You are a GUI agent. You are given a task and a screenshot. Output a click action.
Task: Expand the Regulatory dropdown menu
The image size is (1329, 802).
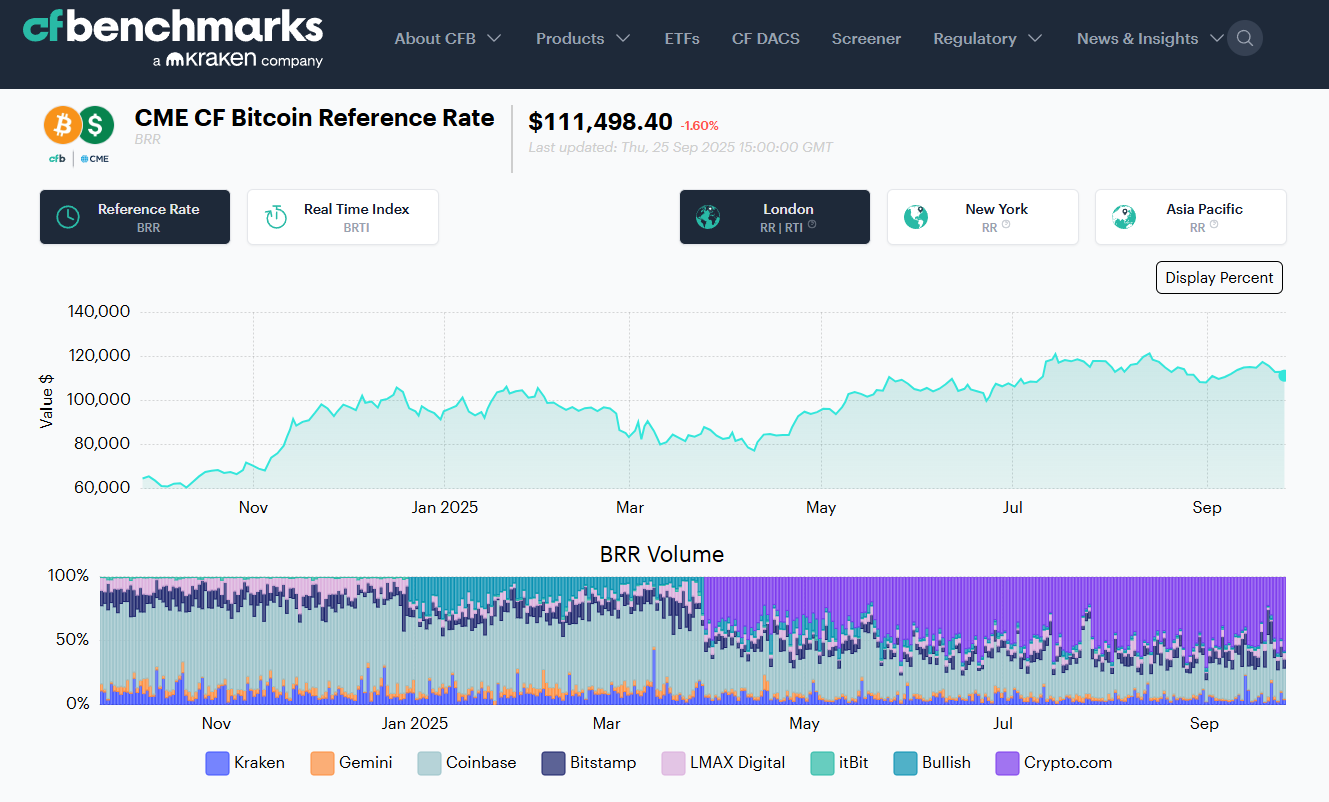point(988,39)
